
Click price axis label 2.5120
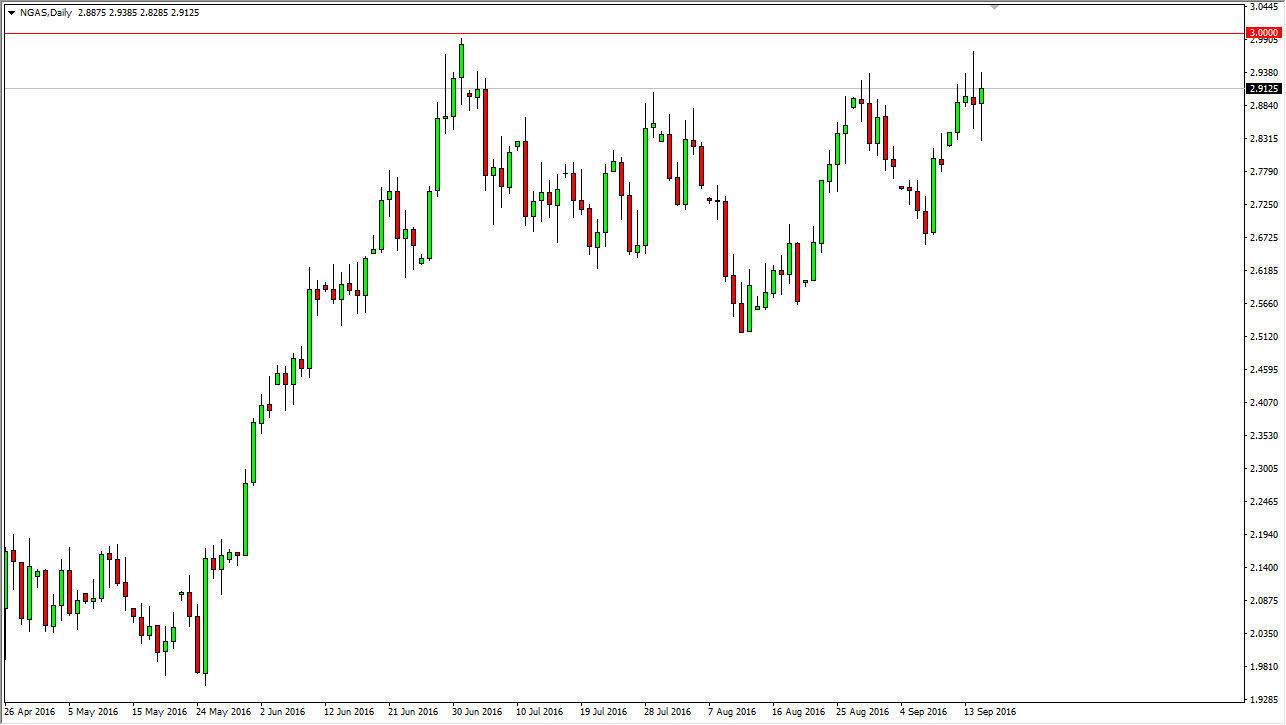click(1265, 337)
